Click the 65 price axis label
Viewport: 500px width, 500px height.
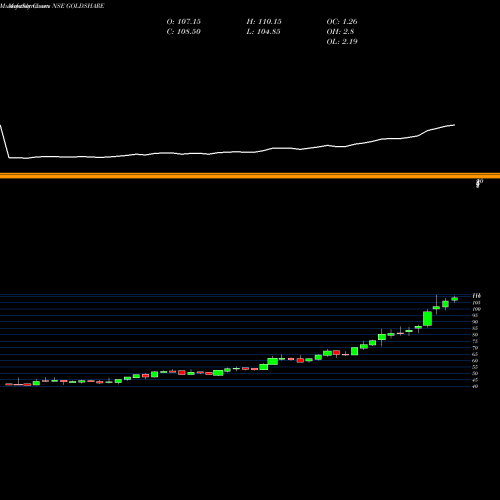475,354
